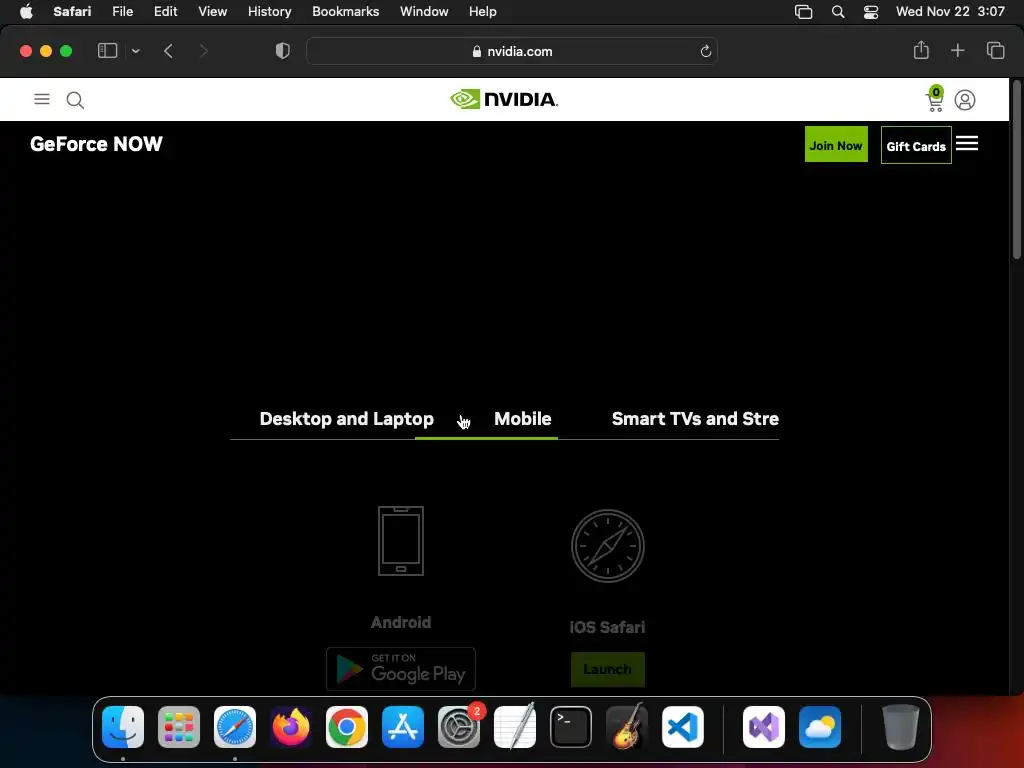Open Visual Studio Code from the Dock
This screenshot has height=768, width=1024.
[x=682, y=727]
